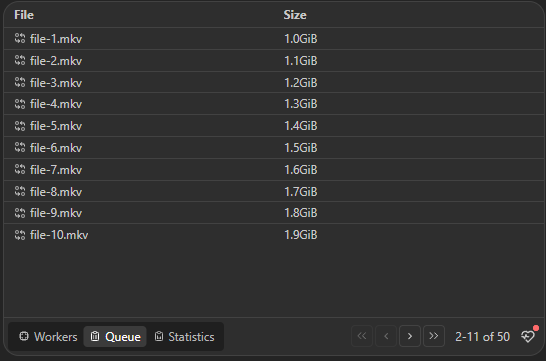
Task: Switch to the Workers tab
Action: click(48, 336)
